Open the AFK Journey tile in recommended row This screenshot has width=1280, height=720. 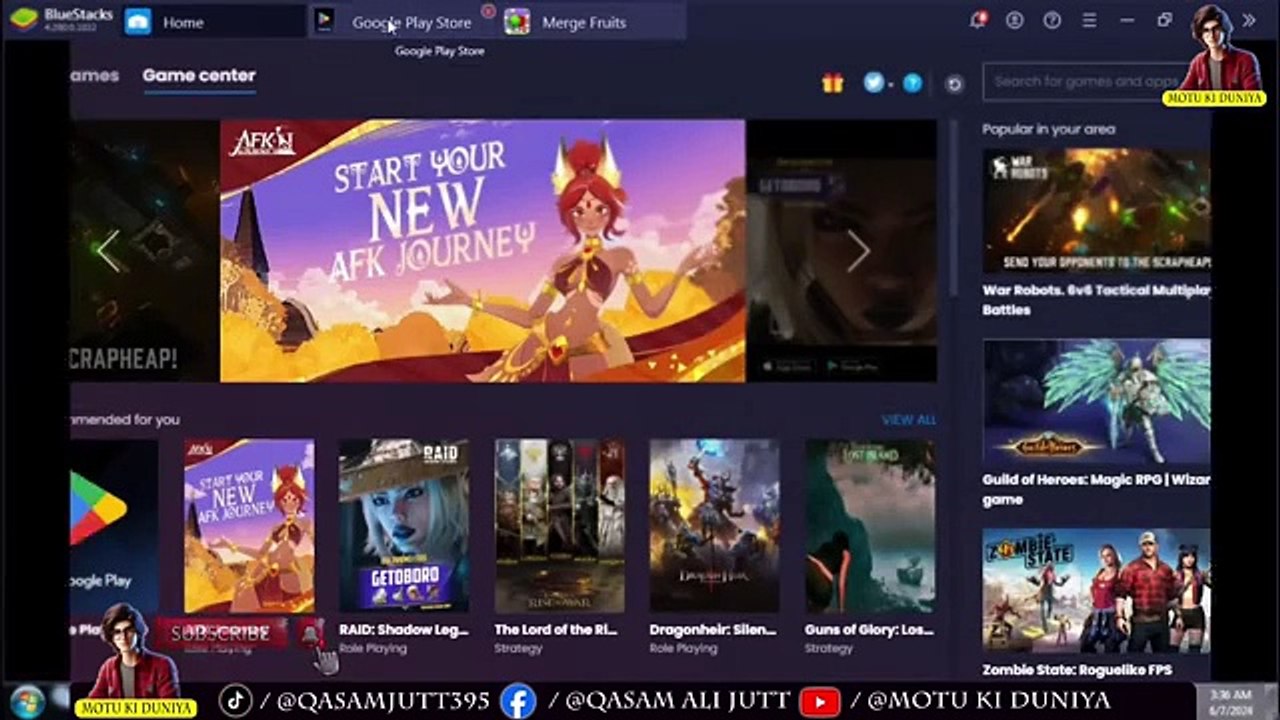coord(249,526)
